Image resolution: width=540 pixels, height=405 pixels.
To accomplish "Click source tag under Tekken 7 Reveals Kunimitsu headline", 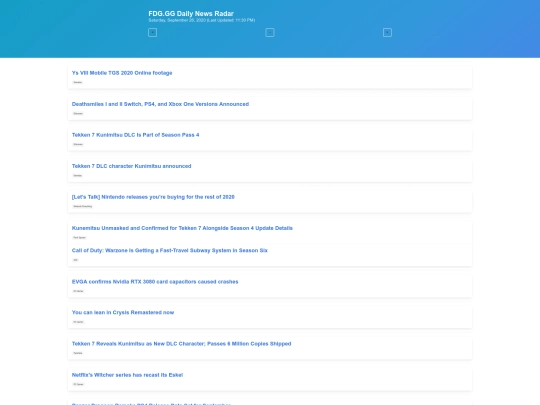I will pos(78,353).
